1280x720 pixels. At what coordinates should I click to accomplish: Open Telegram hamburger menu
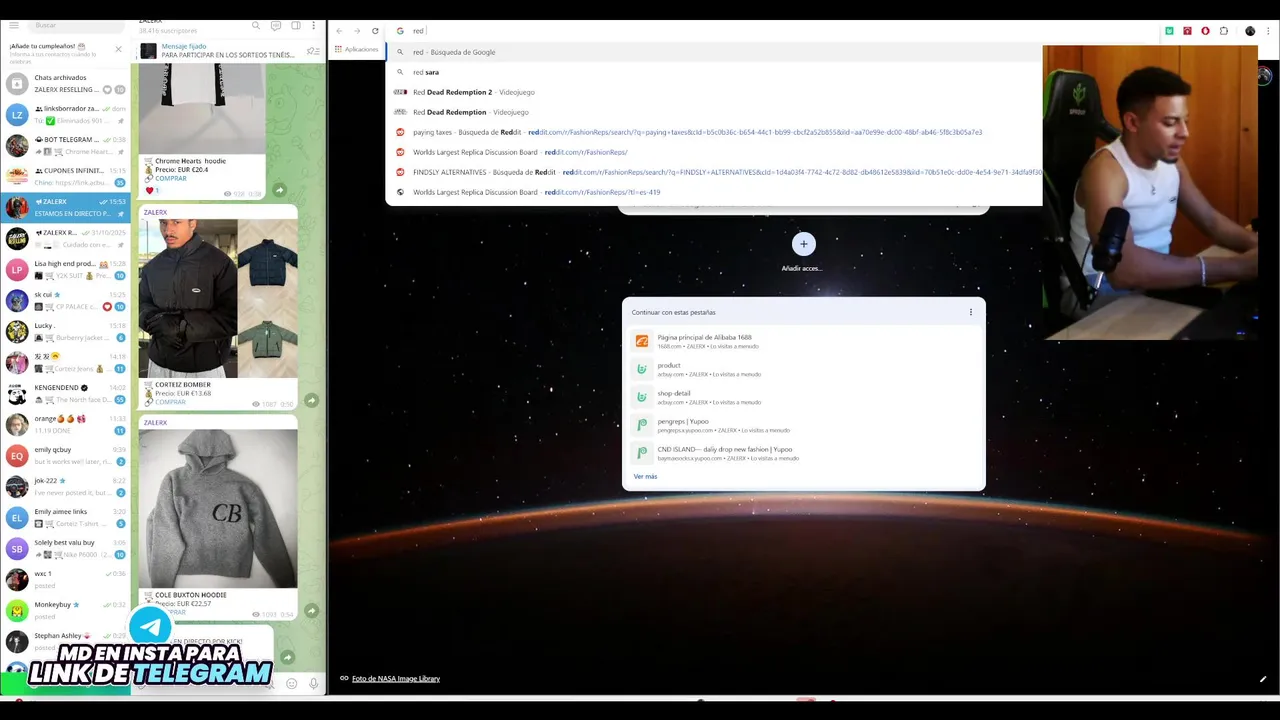14,25
